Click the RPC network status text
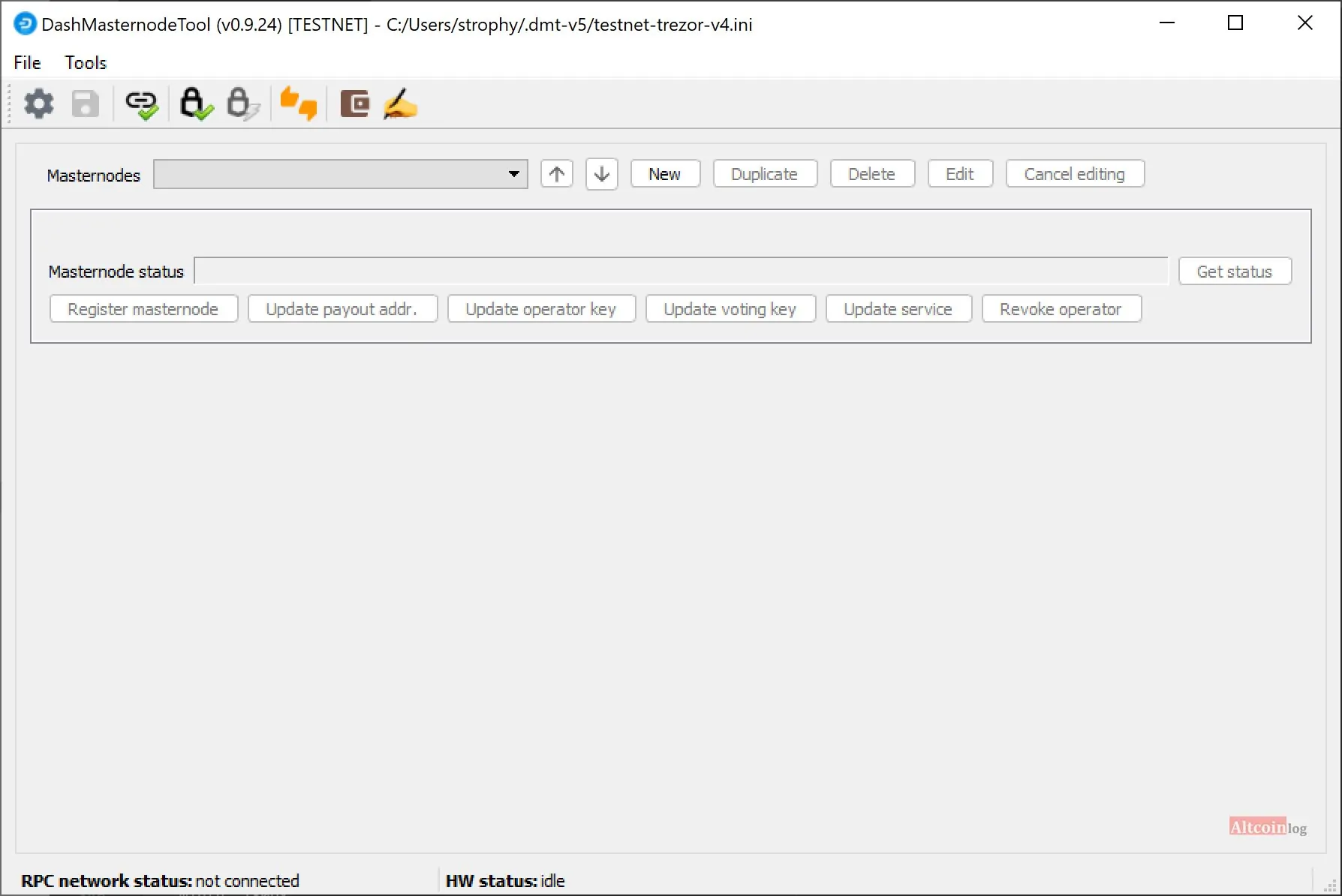Viewport: 1342px width, 896px height. coord(160,881)
